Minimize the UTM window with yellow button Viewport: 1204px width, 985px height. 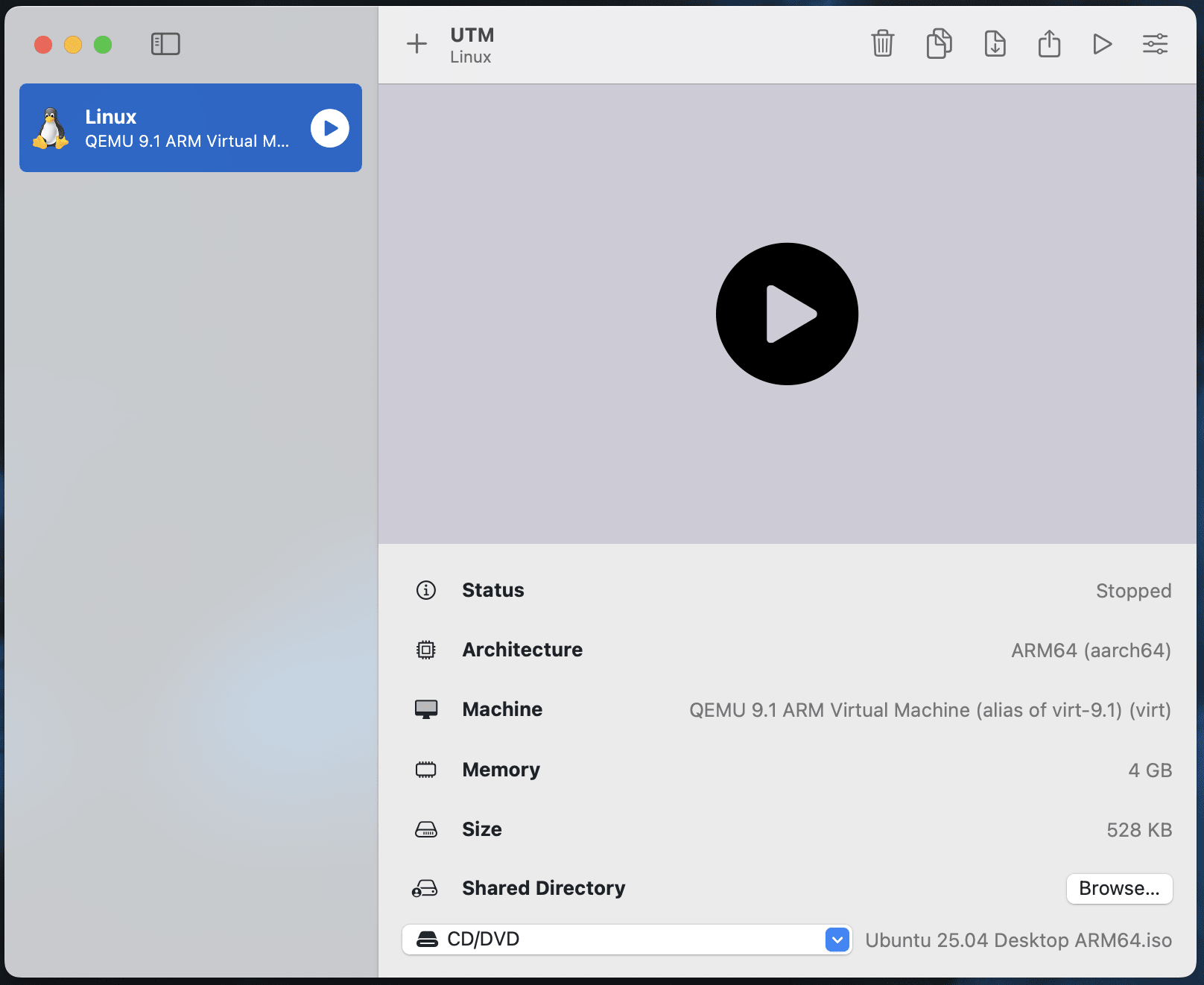73,45
